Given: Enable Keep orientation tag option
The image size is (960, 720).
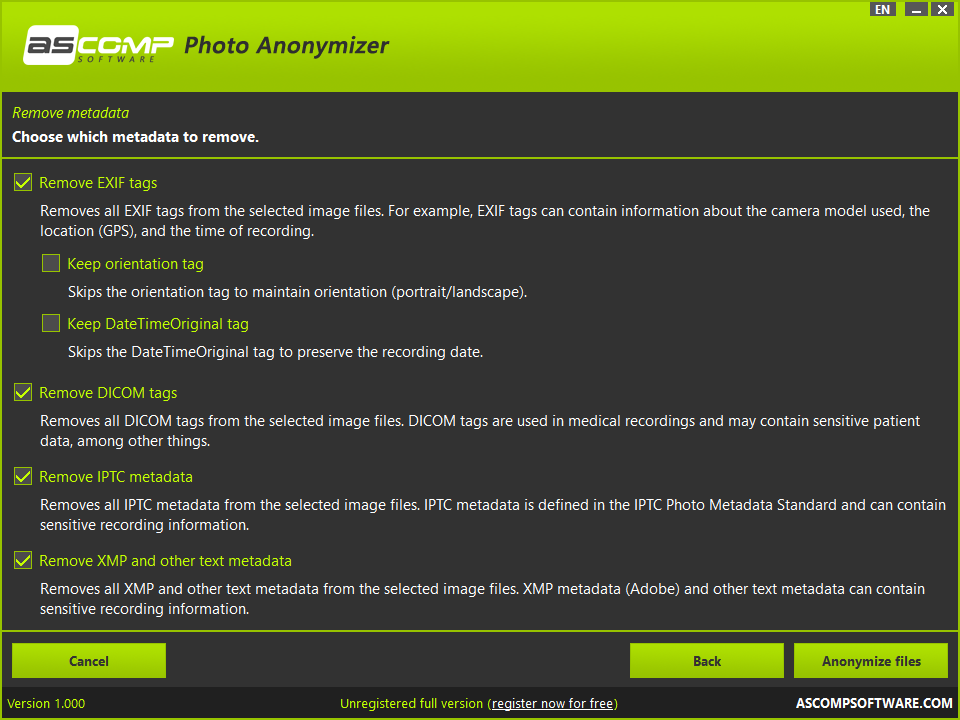Looking at the screenshot, I should coord(51,263).
